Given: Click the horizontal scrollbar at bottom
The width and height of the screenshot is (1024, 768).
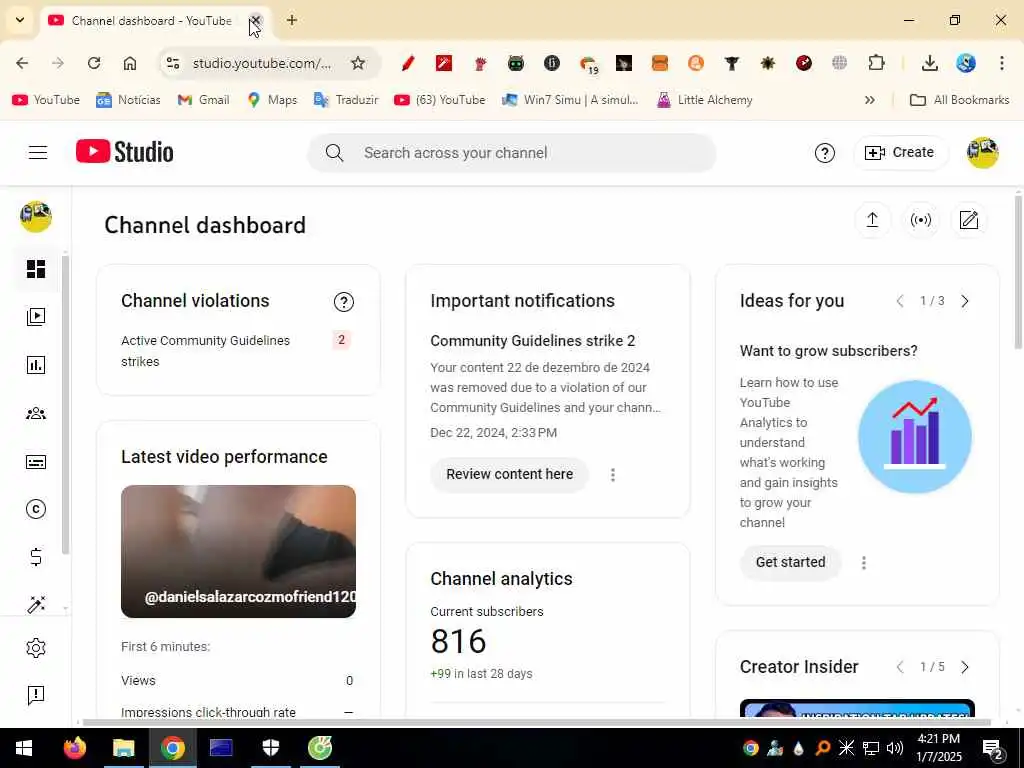Looking at the screenshot, I should (536, 722).
